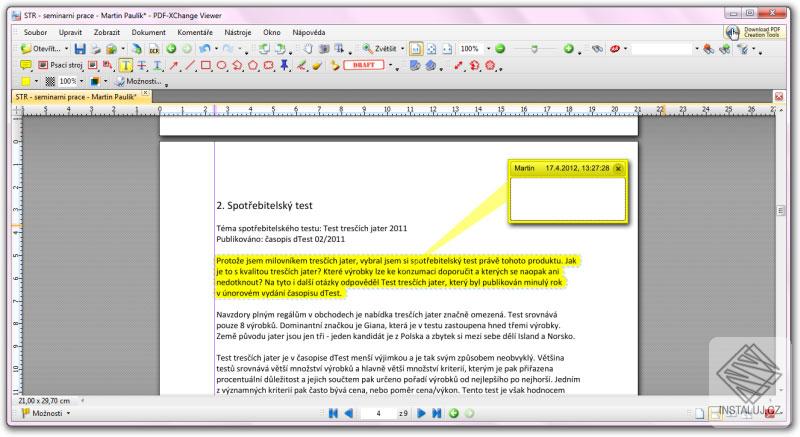Screen dimensions: 800x437
Task: Toggle the Strikeout text tool
Action: point(142,65)
